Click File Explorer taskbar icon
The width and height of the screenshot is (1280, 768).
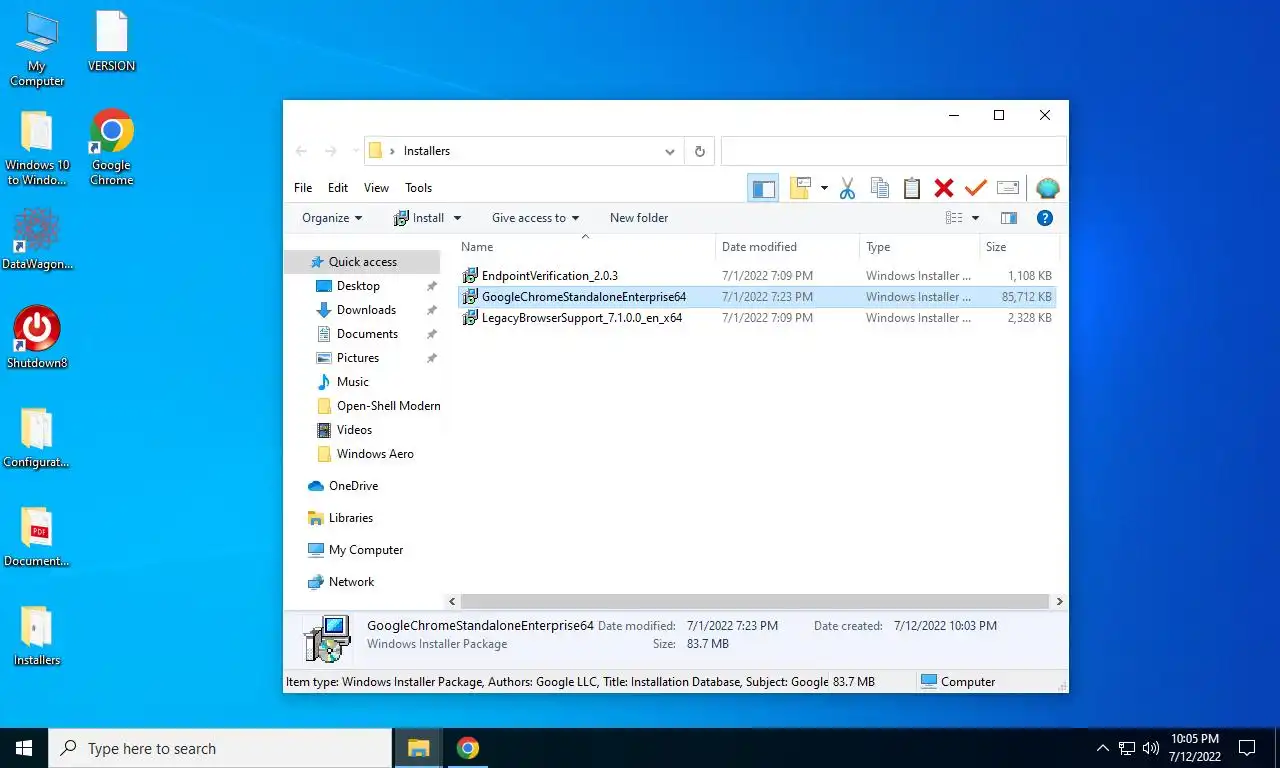point(418,748)
